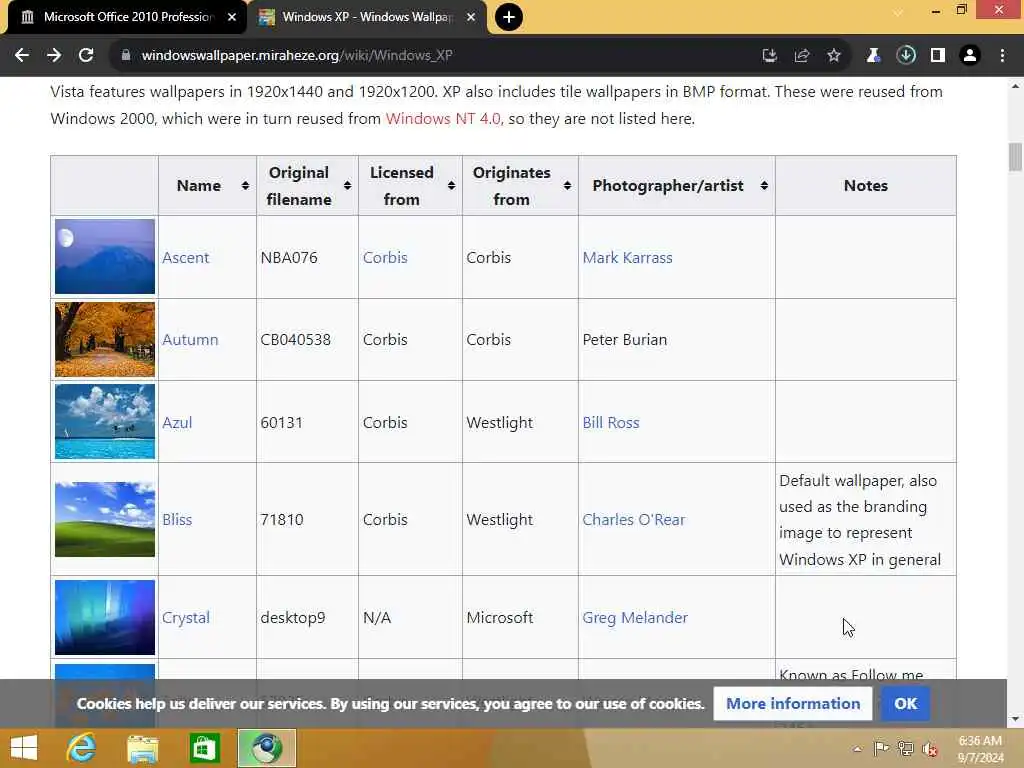The width and height of the screenshot is (1024, 768).
Task: Toggle the browser side panel
Action: point(938,56)
